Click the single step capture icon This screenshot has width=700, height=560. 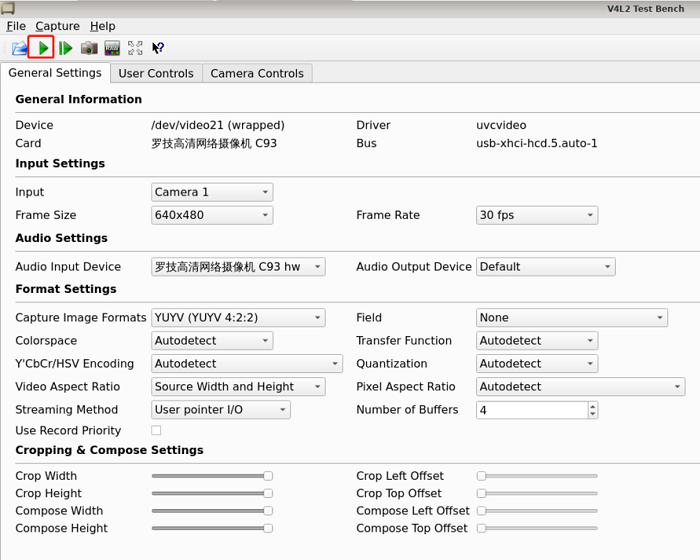65,48
